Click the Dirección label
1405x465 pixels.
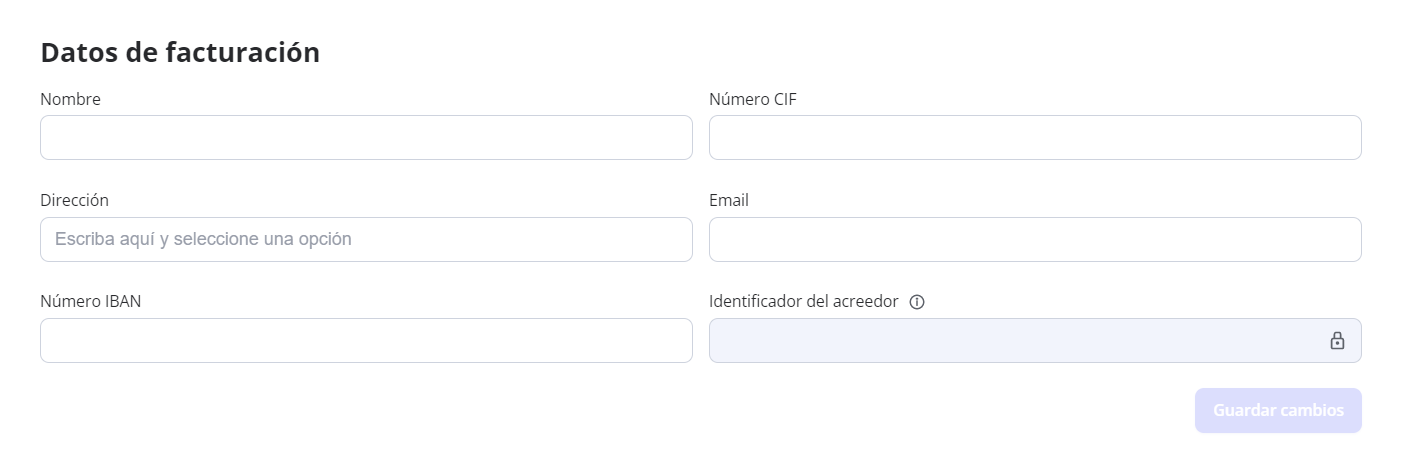pyautogui.click(x=74, y=200)
